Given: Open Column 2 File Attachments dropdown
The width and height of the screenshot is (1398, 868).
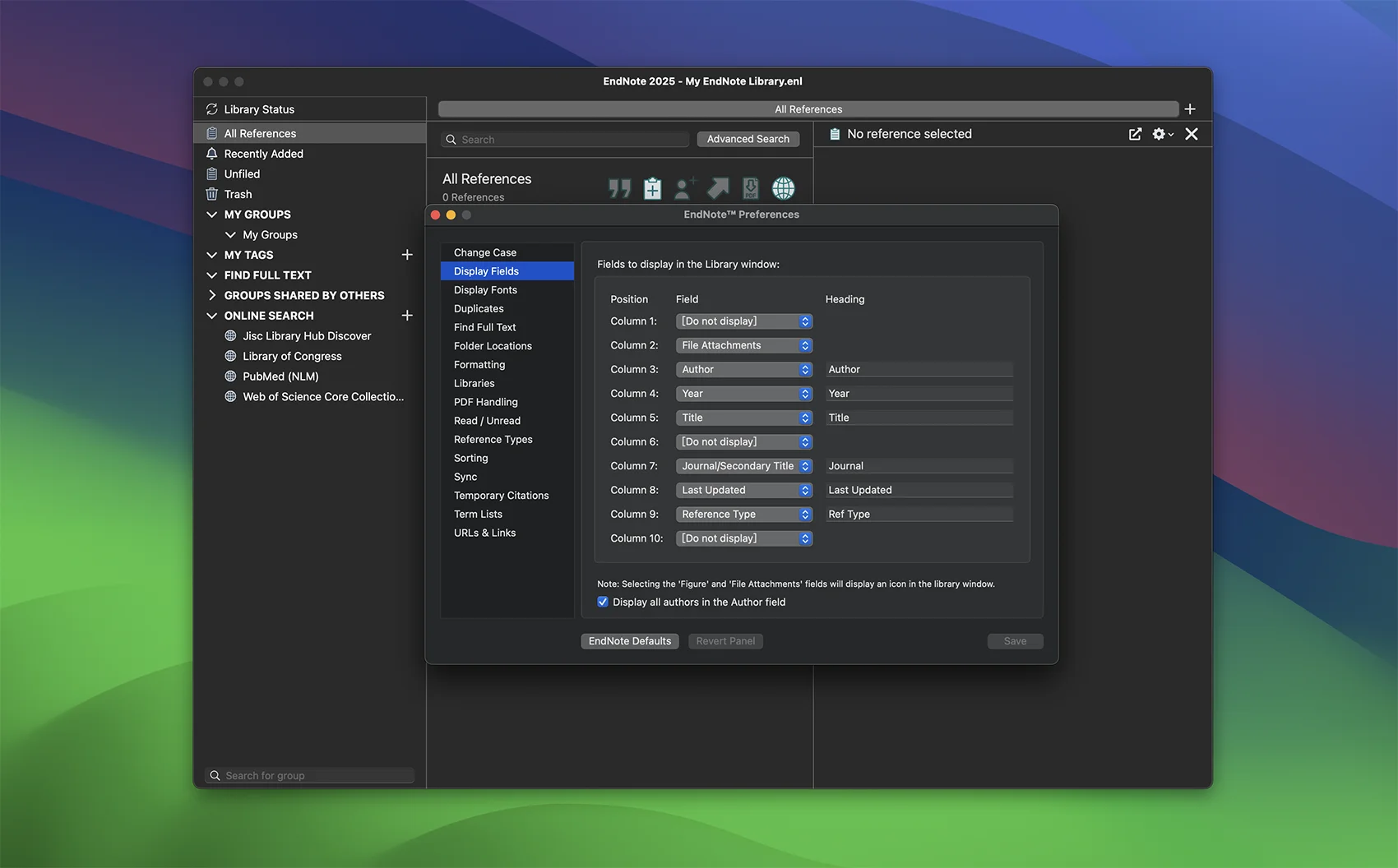Looking at the screenshot, I should (x=744, y=345).
